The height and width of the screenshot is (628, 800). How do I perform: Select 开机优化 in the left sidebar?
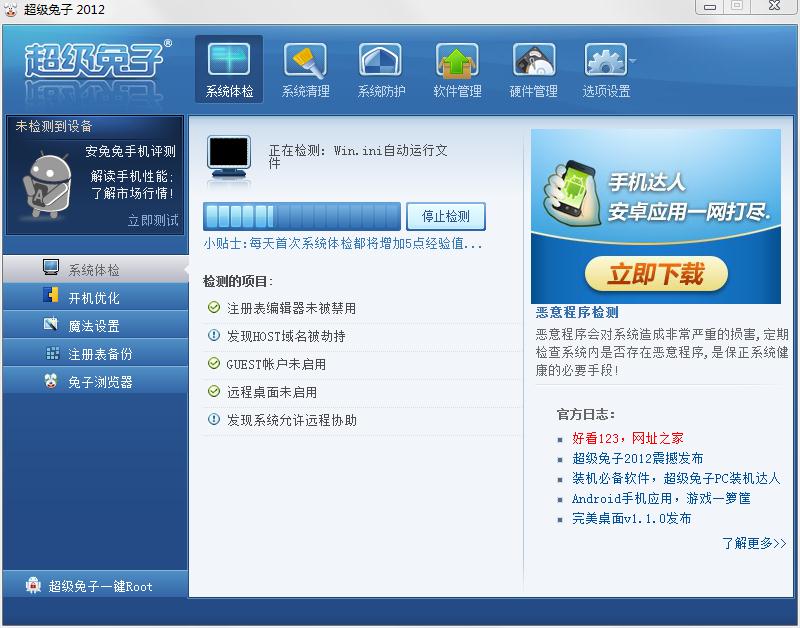tap(95, 297)
